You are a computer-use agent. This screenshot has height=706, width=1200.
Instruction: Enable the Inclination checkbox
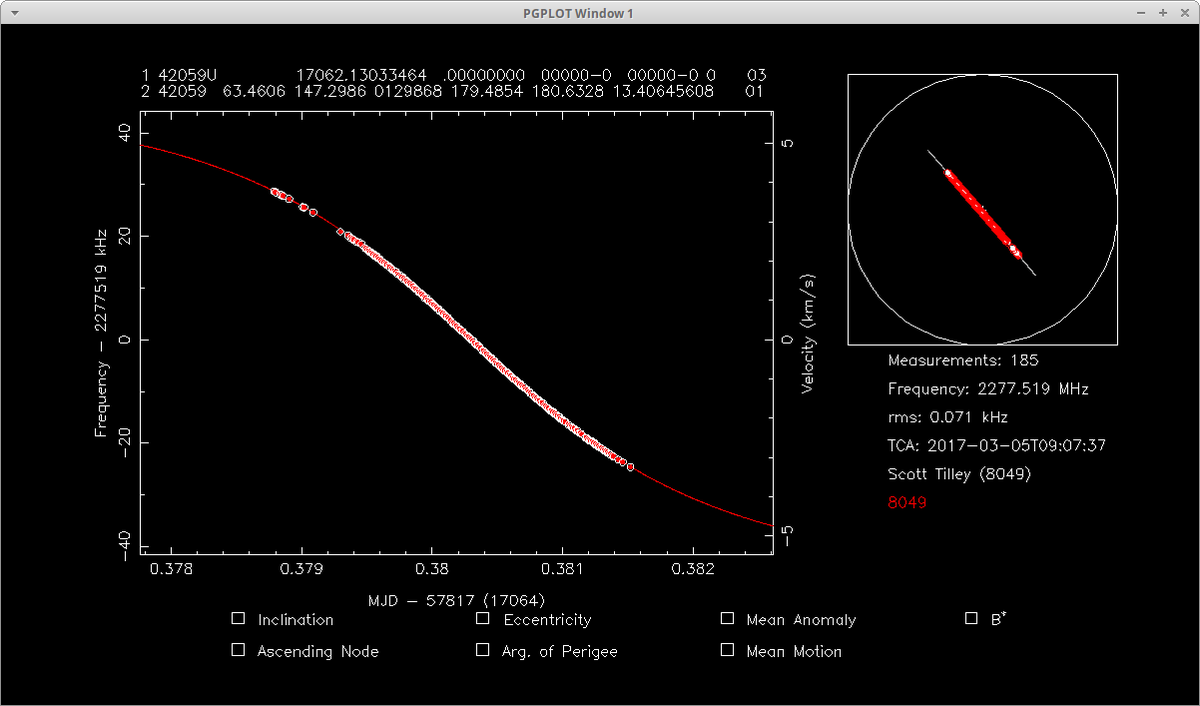238,619
